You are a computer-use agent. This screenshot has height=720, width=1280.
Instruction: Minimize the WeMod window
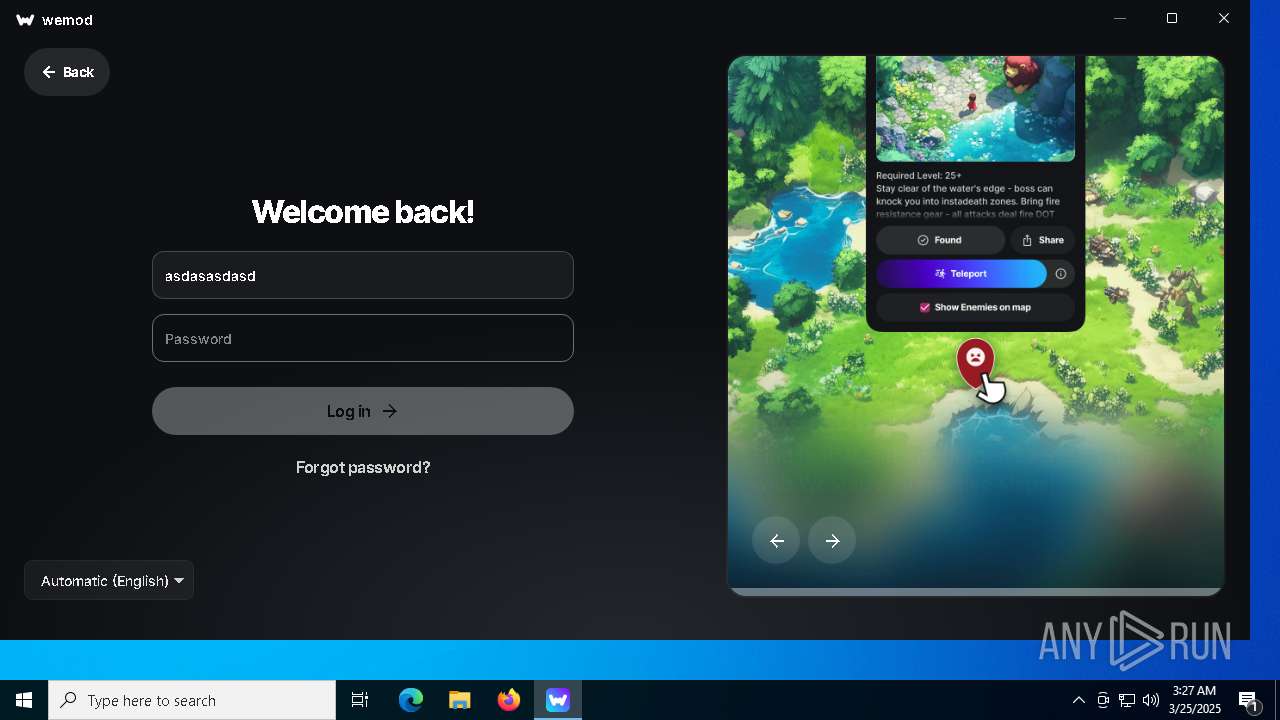point(1120,18)
